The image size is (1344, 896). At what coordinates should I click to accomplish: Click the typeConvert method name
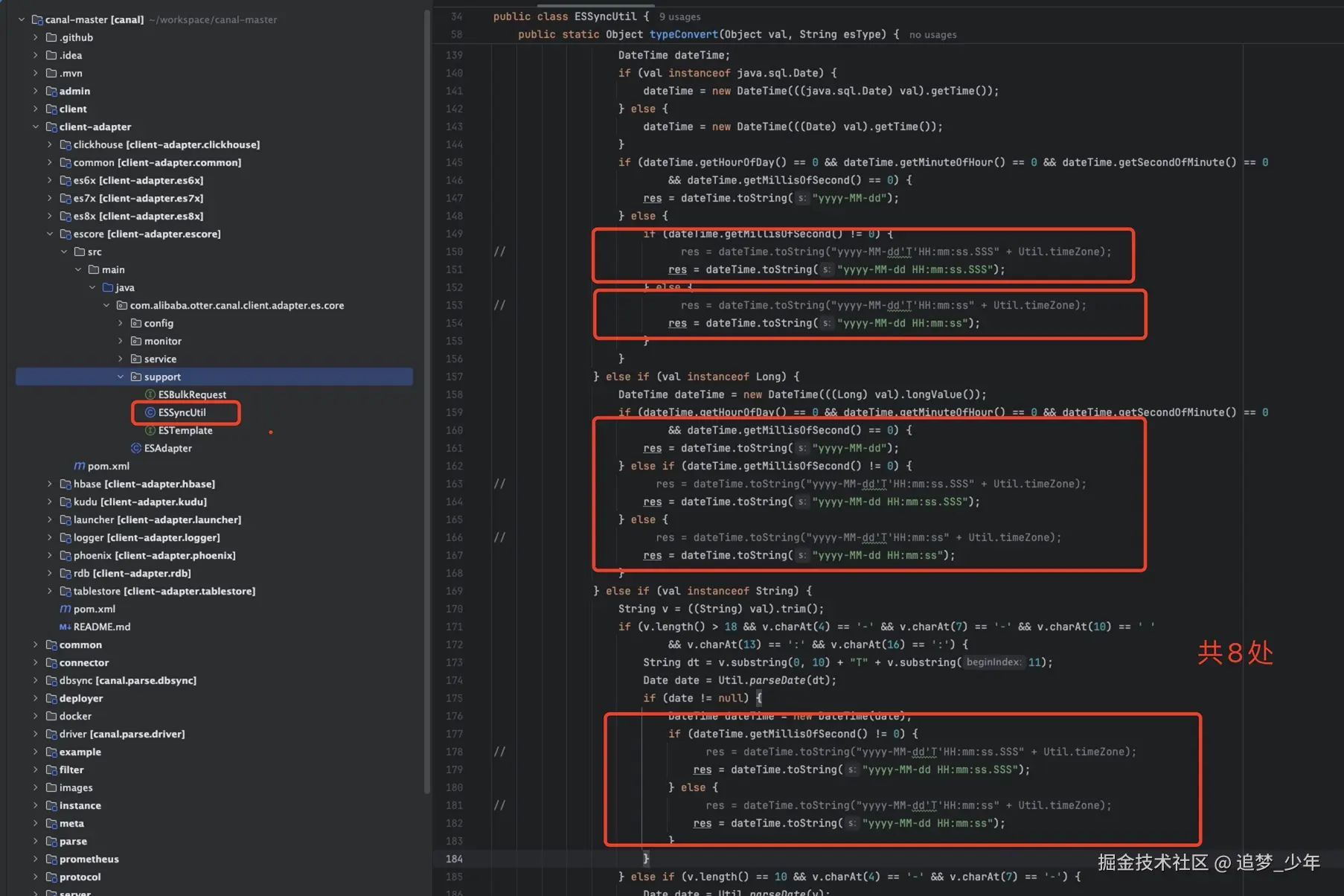[x=683, y=34]
